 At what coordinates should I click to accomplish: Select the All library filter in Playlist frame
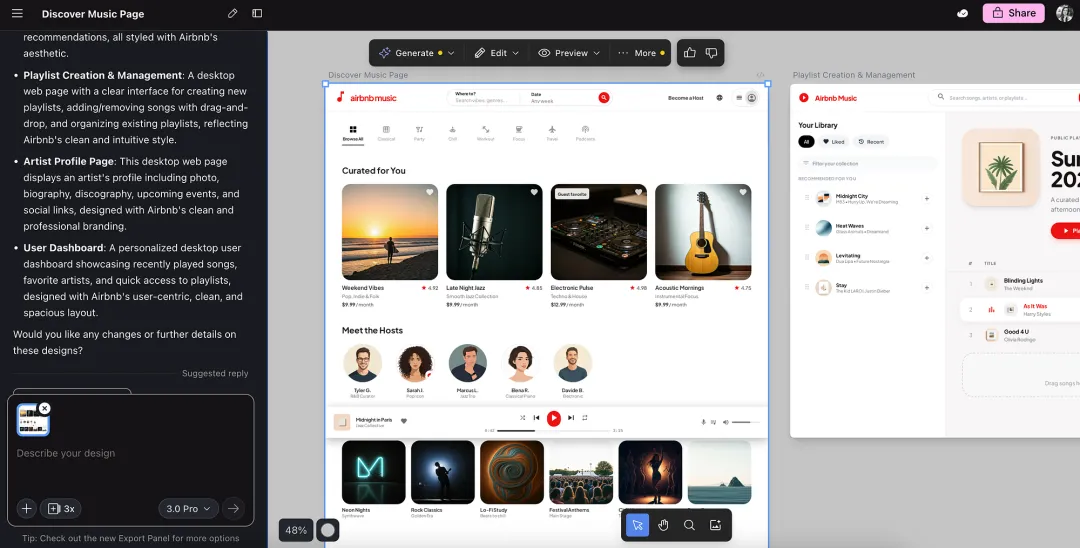point(806,142)
